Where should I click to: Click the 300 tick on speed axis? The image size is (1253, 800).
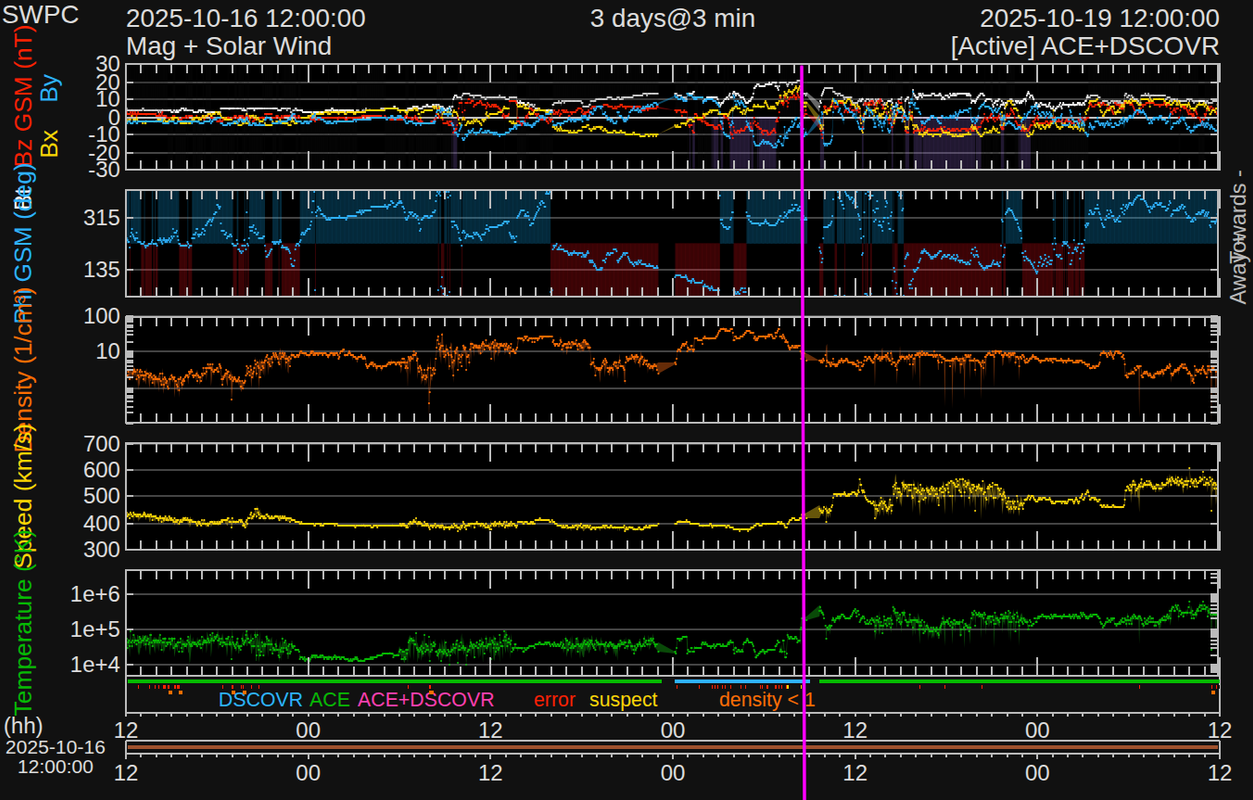pos(102,549)
